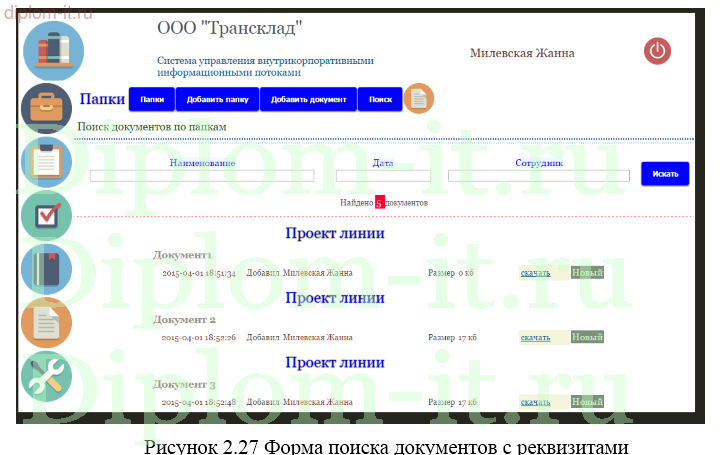This screenshot has width=722, height=455.
Task: Open the briefcase sidebar icon
Action: coord(47,108)
